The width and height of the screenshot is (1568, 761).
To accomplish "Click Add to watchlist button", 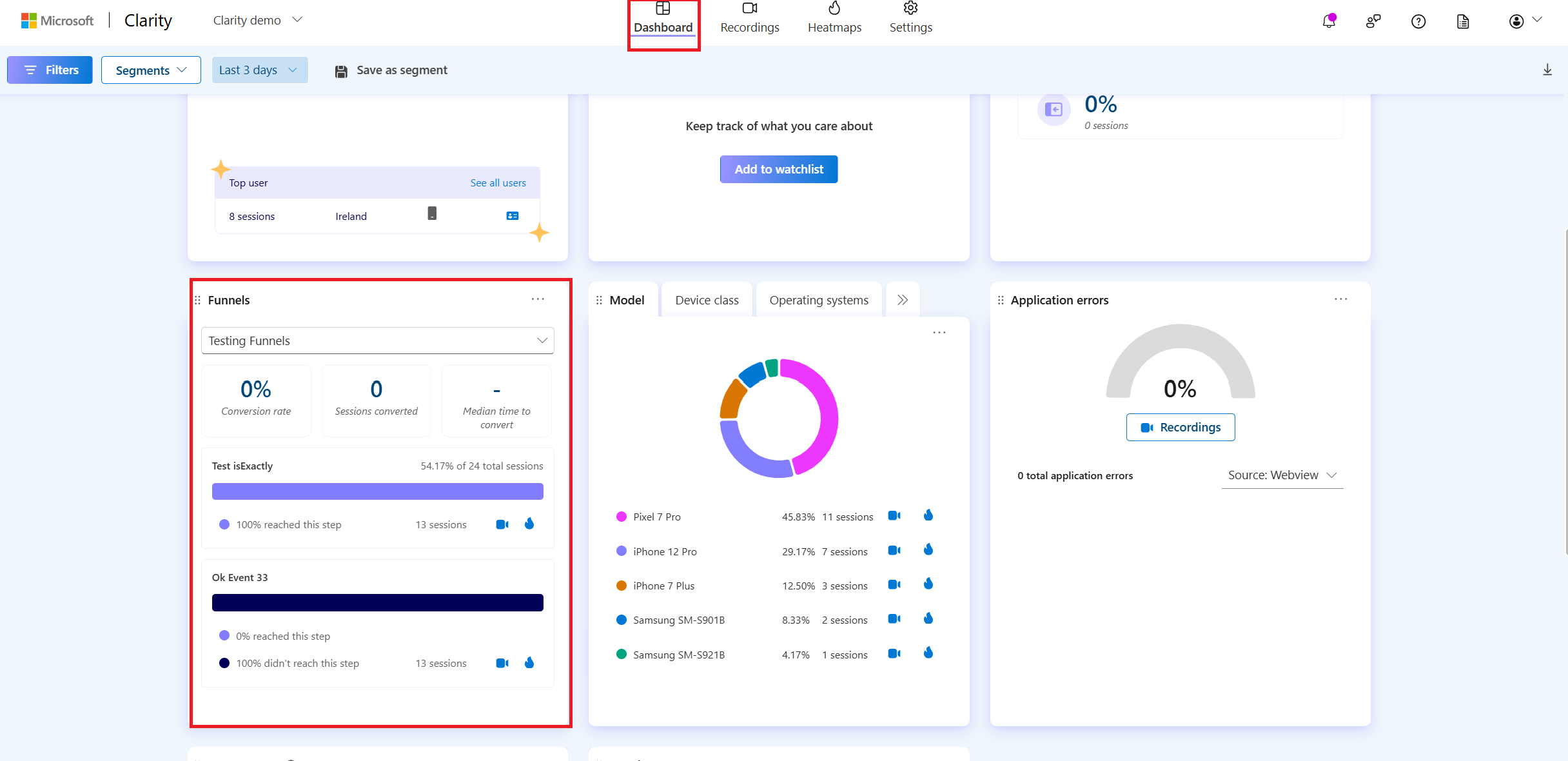I will (x=779, y=169).
